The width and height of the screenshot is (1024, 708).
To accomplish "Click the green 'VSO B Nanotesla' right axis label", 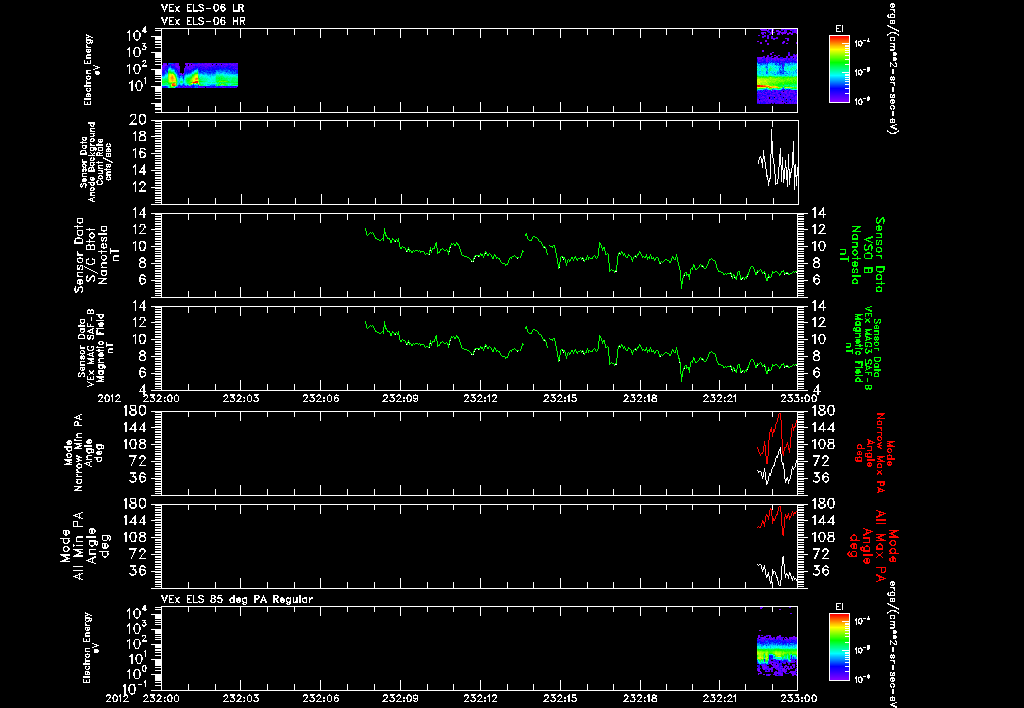I will pos(861,254).
